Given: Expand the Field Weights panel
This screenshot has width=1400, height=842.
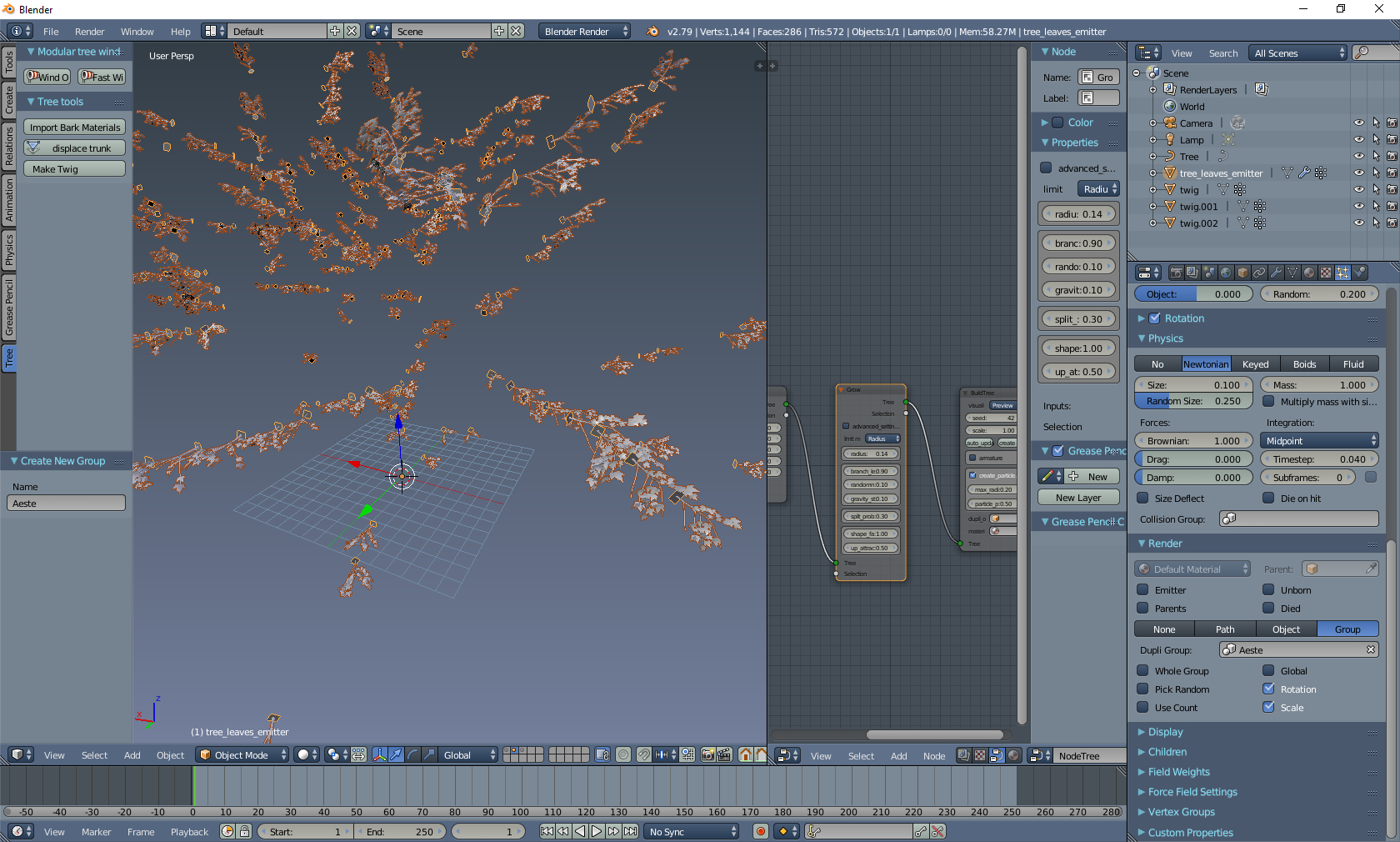Looking at the screenshot, I should 1178,772.
